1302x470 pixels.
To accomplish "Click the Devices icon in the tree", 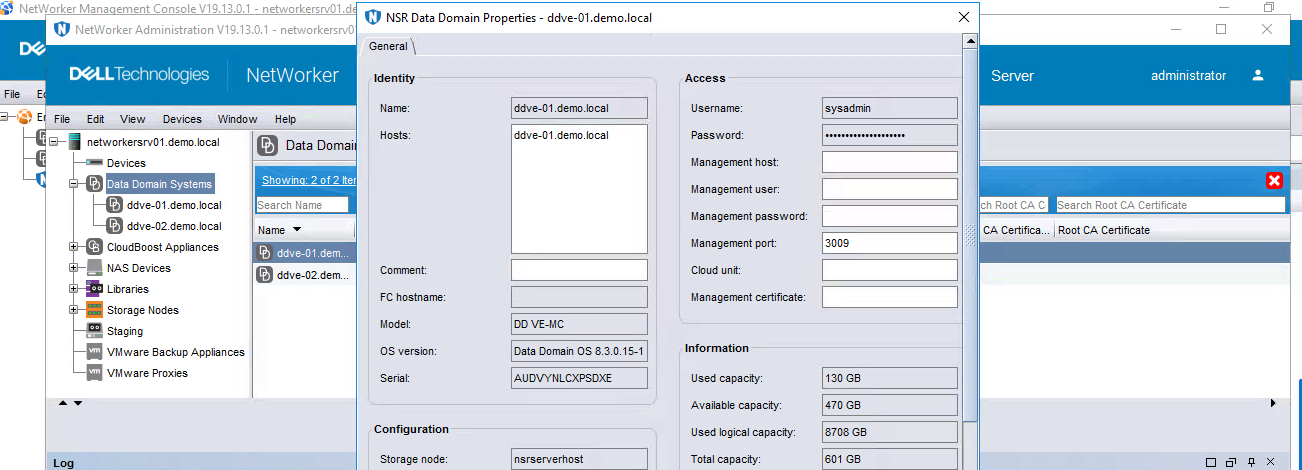I will (x=94, y=163).
